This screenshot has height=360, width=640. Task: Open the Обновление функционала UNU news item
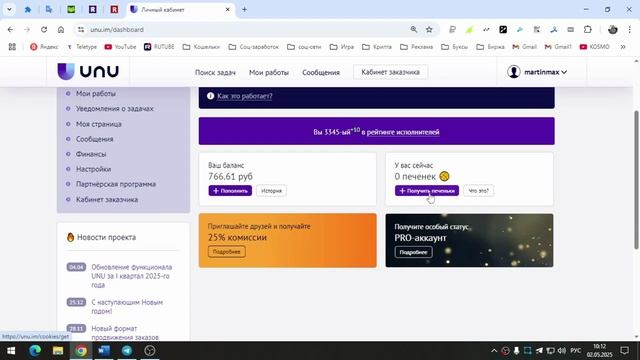click(132, 276)
